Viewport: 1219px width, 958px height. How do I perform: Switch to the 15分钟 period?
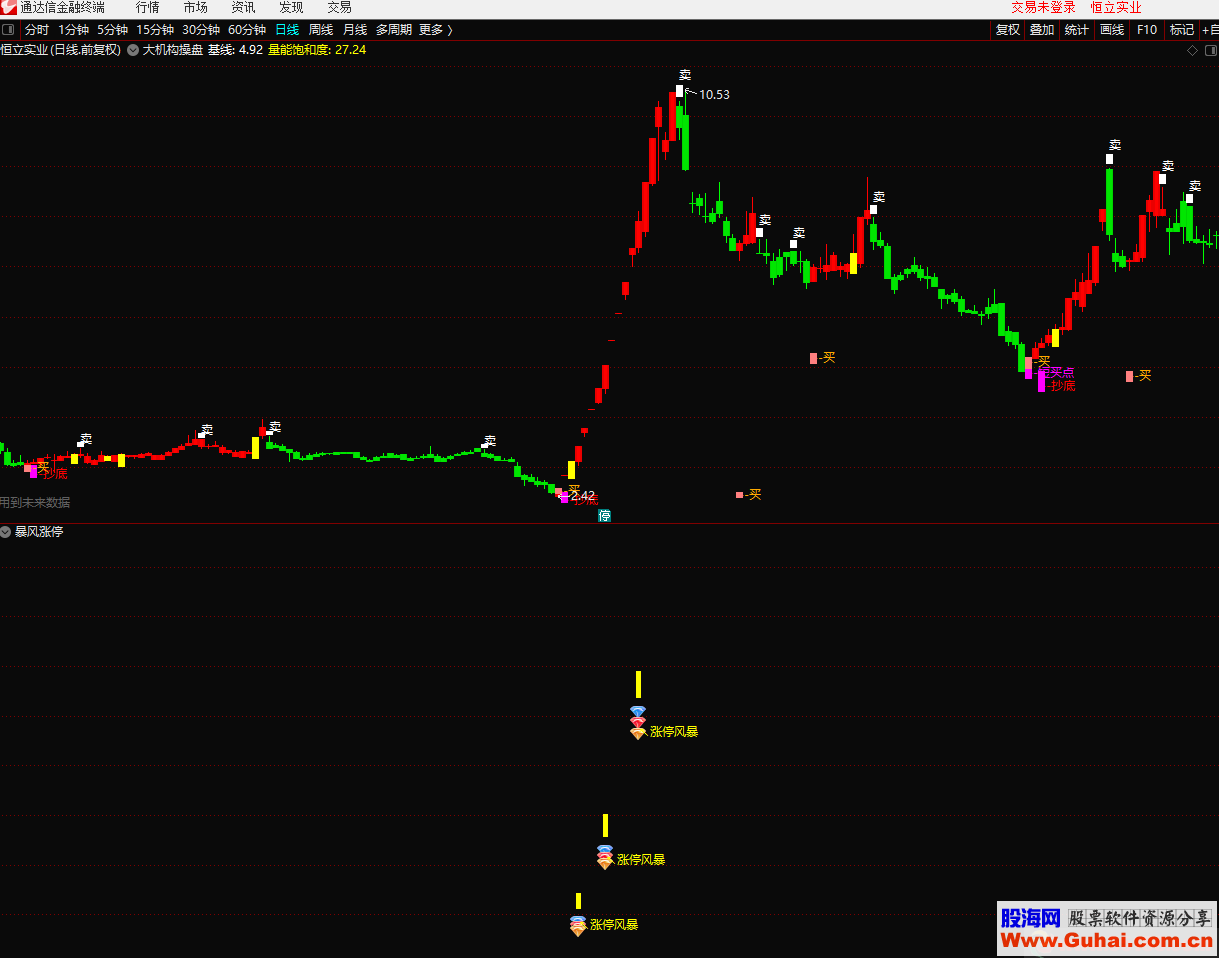coord(155,30)
